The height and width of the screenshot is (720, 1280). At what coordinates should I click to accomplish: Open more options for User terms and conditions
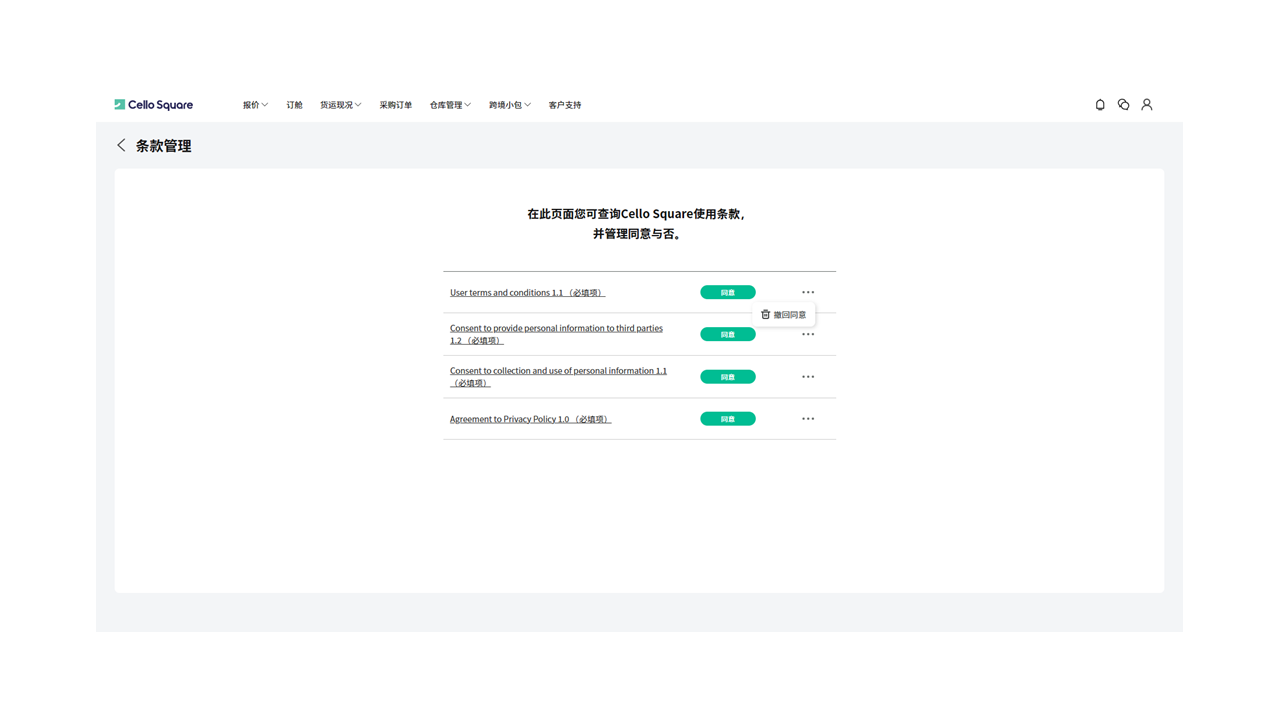click(808, 293)
